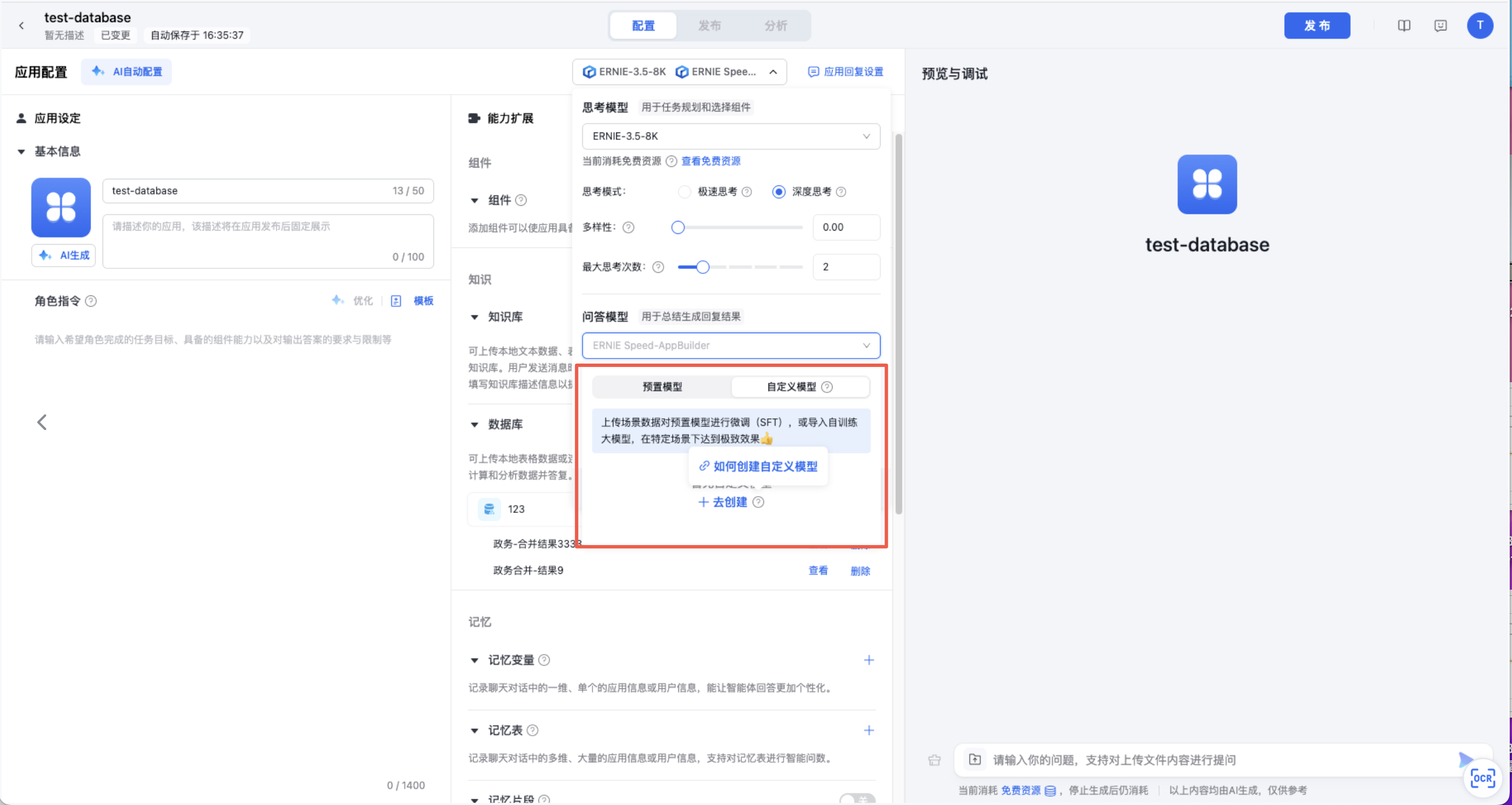Click help icon next to 记忆表
The image size is (1512, 805).
[x=532, y=730]
